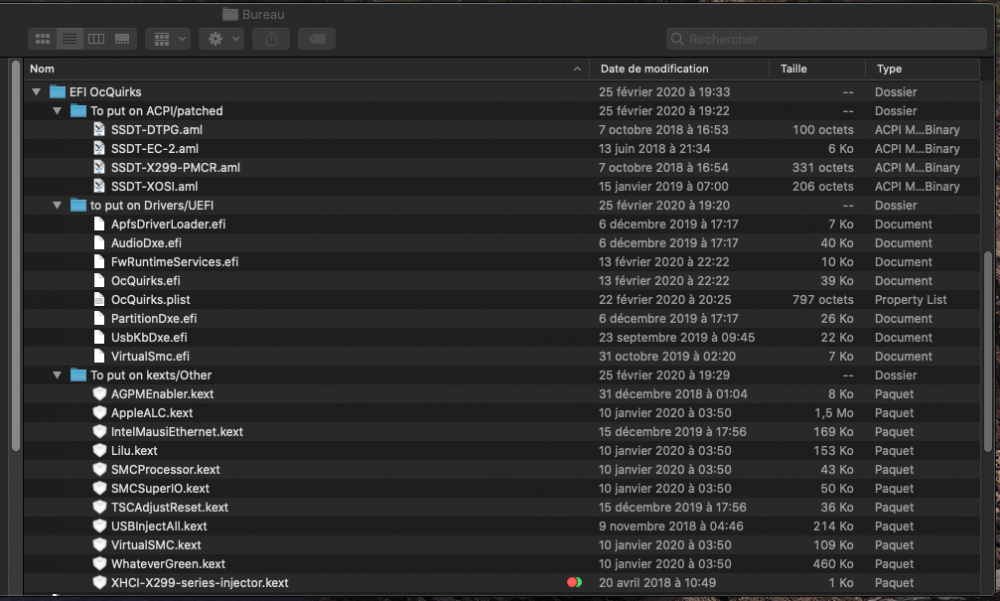The height and width of the screenshot is (601, 1000).
Task: Select OcQuirks.efi document icon
Action: coord(99,281)
